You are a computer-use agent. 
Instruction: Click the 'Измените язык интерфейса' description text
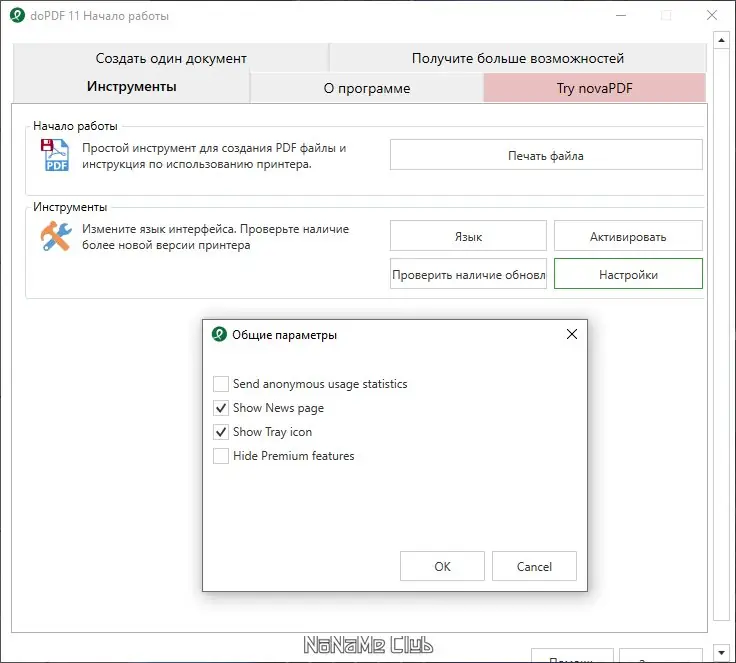[215, 237]
